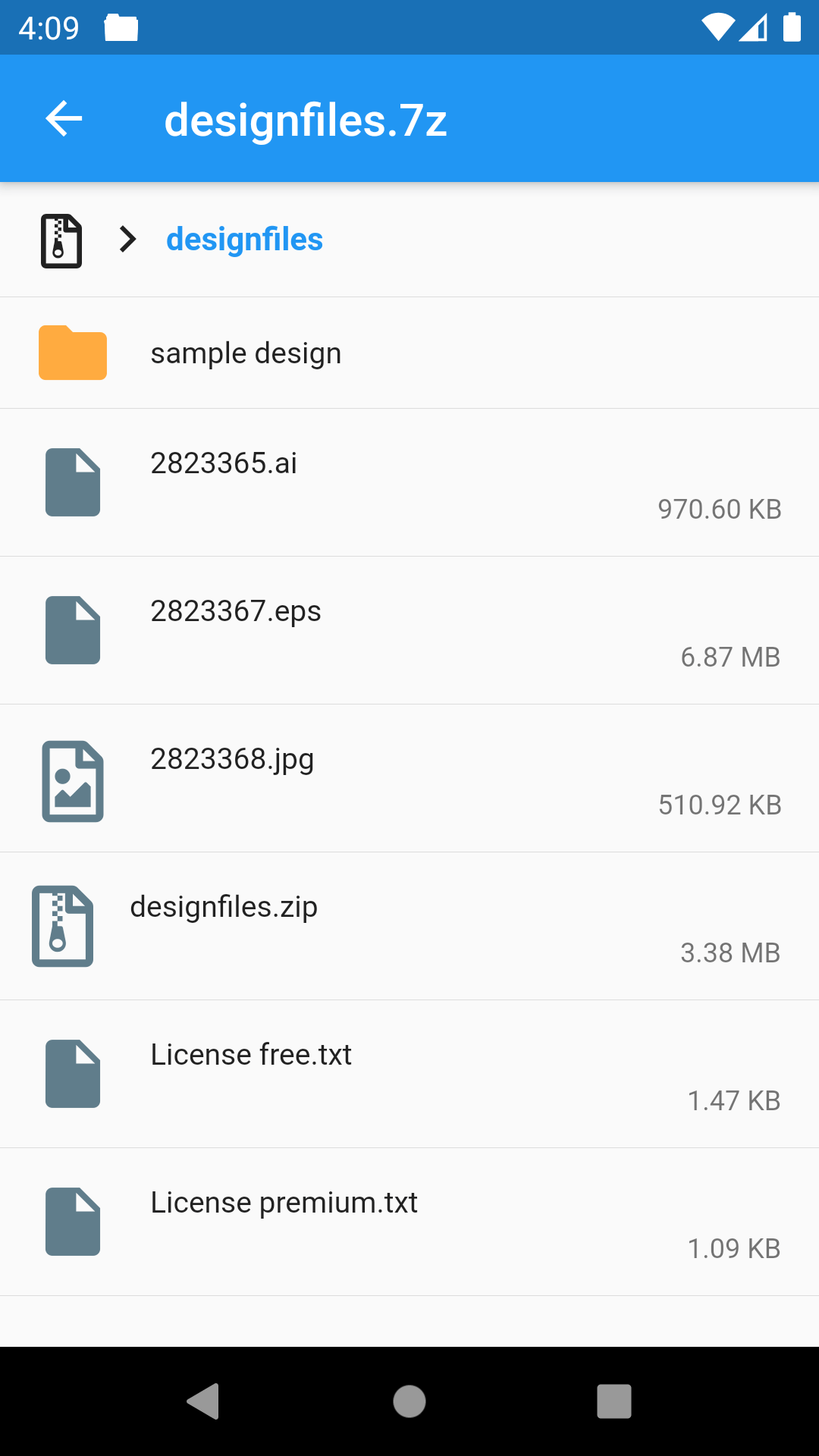Tap the License premium.txt file icon
819x1456 pixels.
click(73, 1222)
